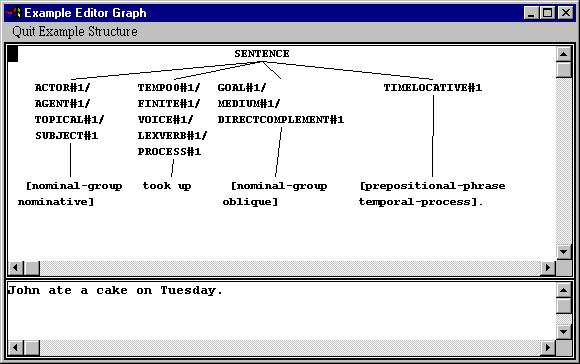Viewport: 580px width, 364px height.
Task: Click sentence pane down scroll arrow
Action: click(563, 332)
